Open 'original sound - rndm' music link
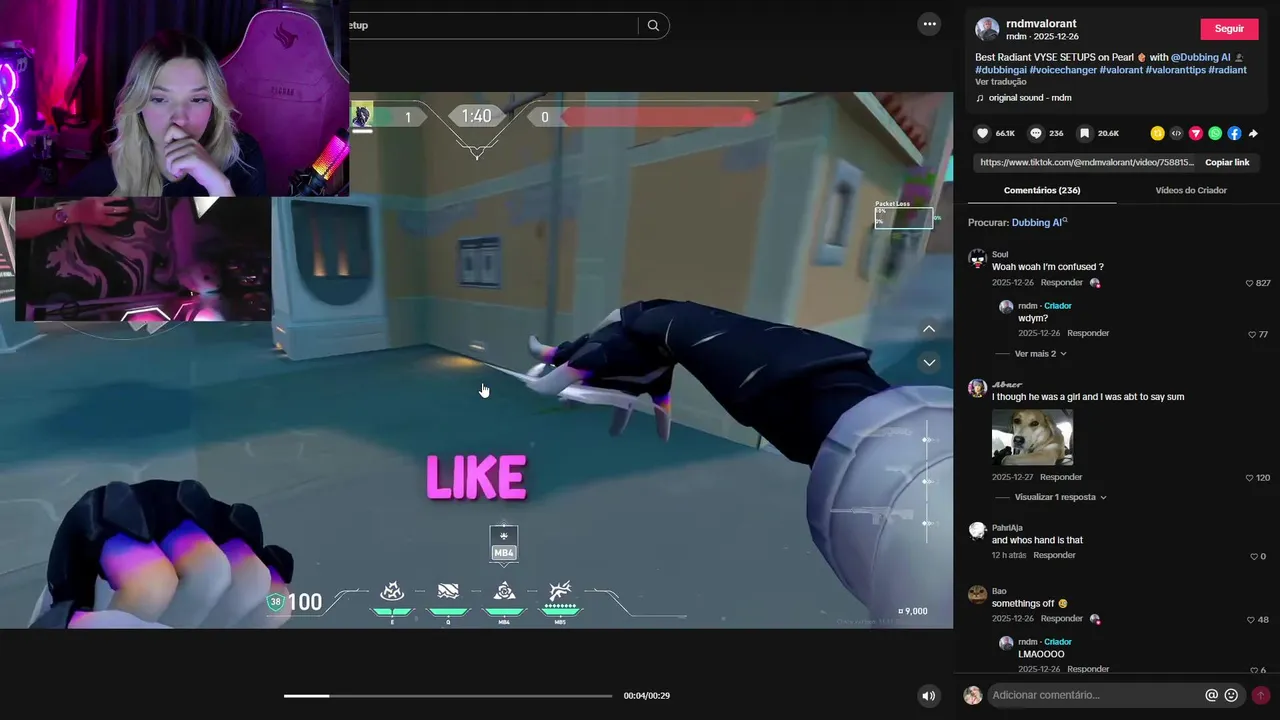The image size is (1280, 720). pyautogui.click(x=1030, y=98)
